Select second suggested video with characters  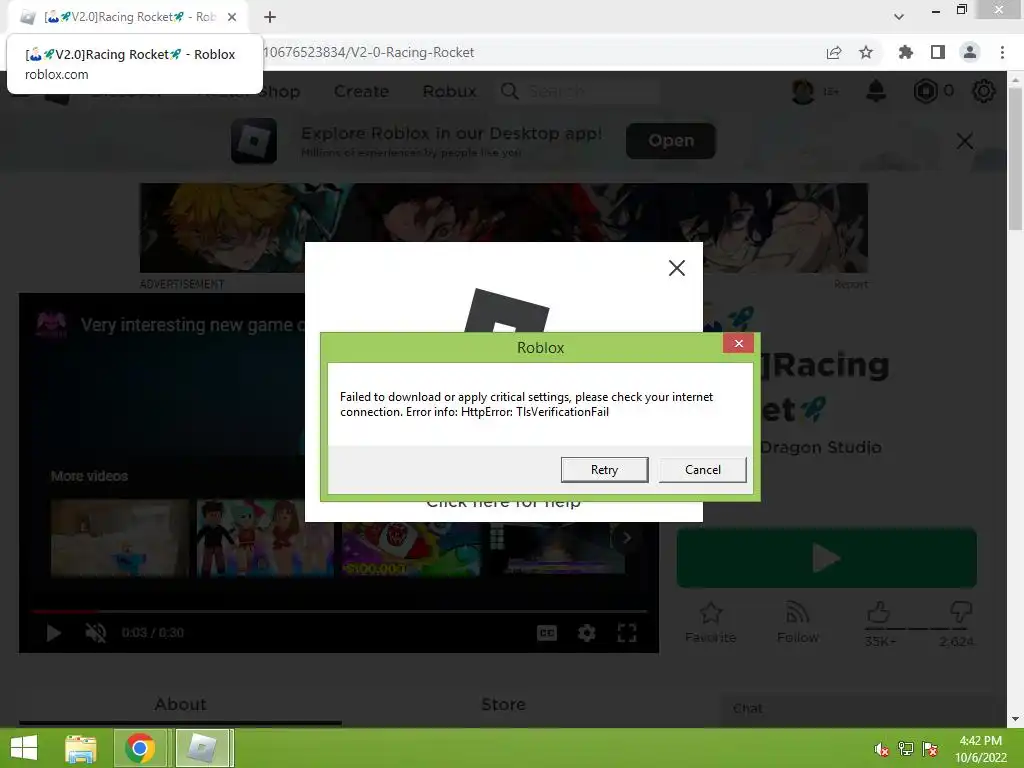coord(265,538)
